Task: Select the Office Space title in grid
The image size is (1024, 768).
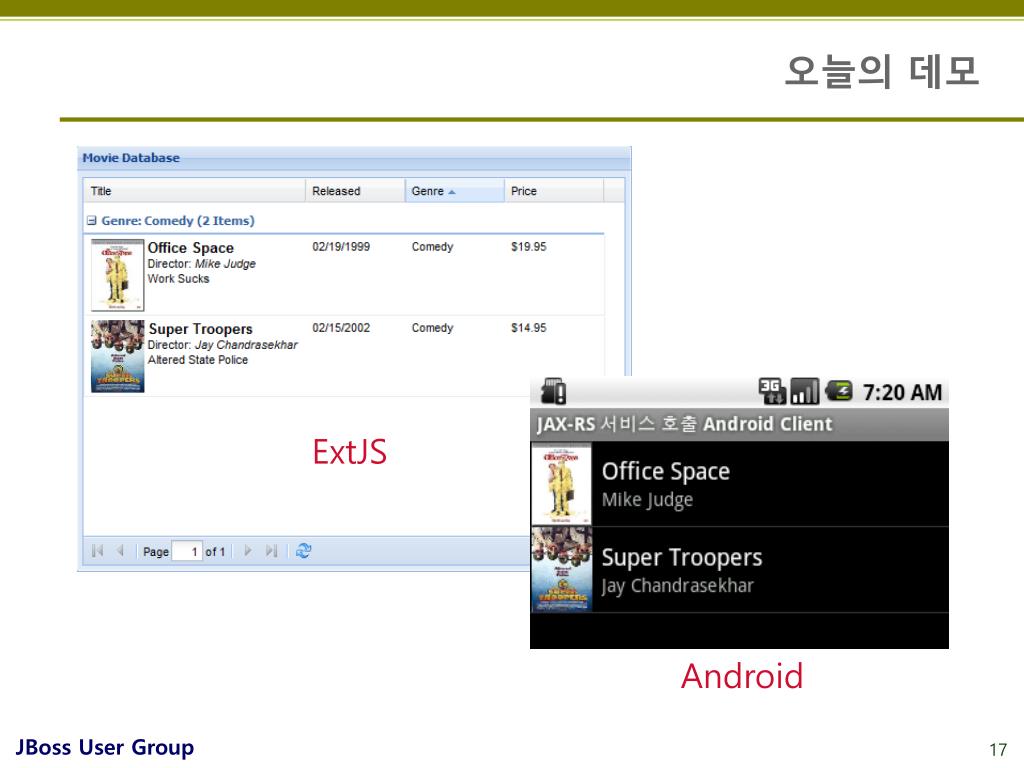Action: pos(191,248)
